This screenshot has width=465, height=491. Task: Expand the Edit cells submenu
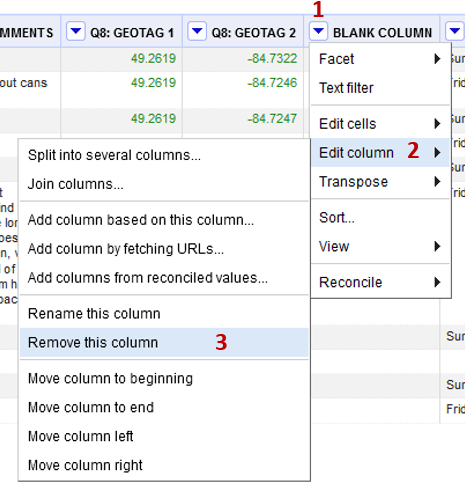coord(380,124)
